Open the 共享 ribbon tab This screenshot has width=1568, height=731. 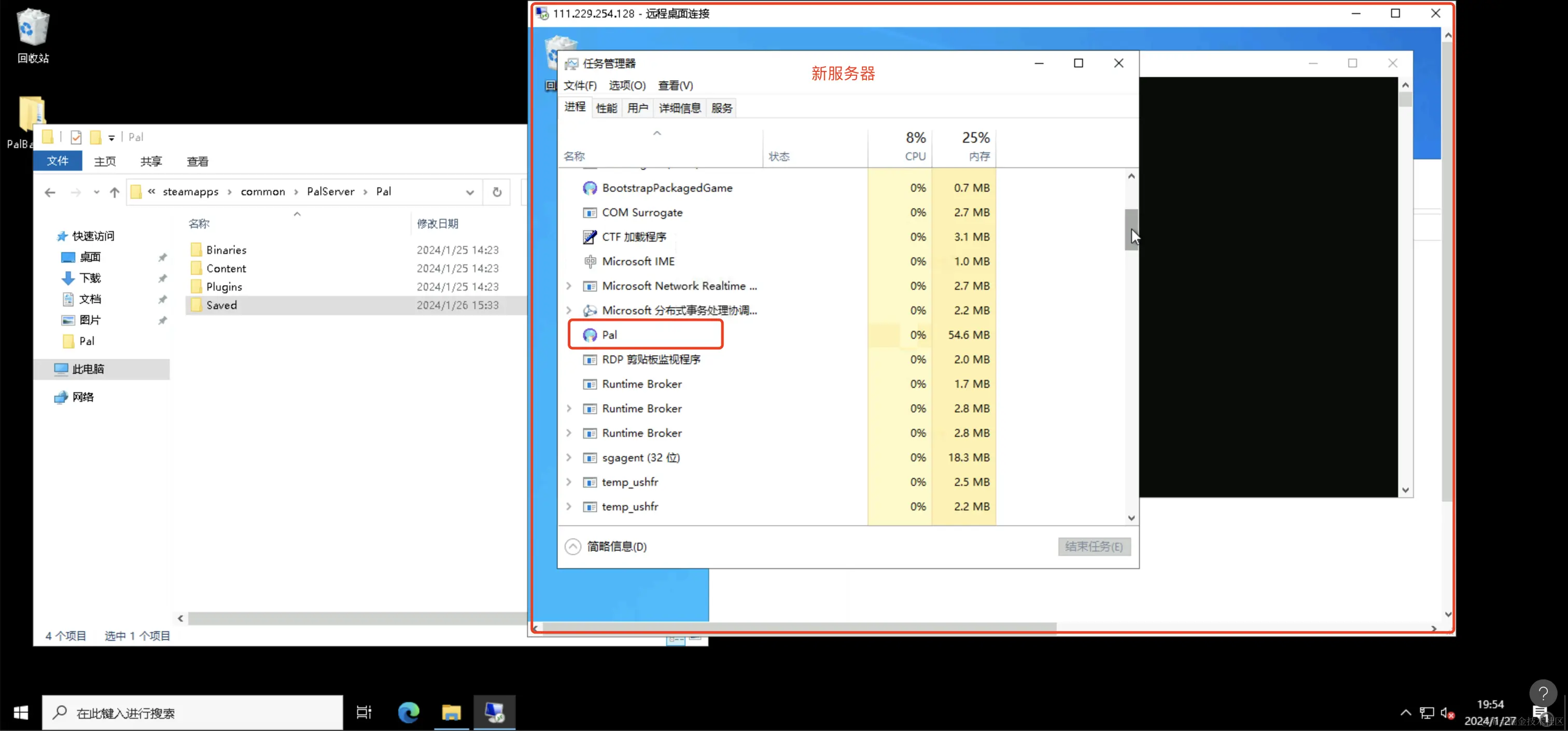151,161
